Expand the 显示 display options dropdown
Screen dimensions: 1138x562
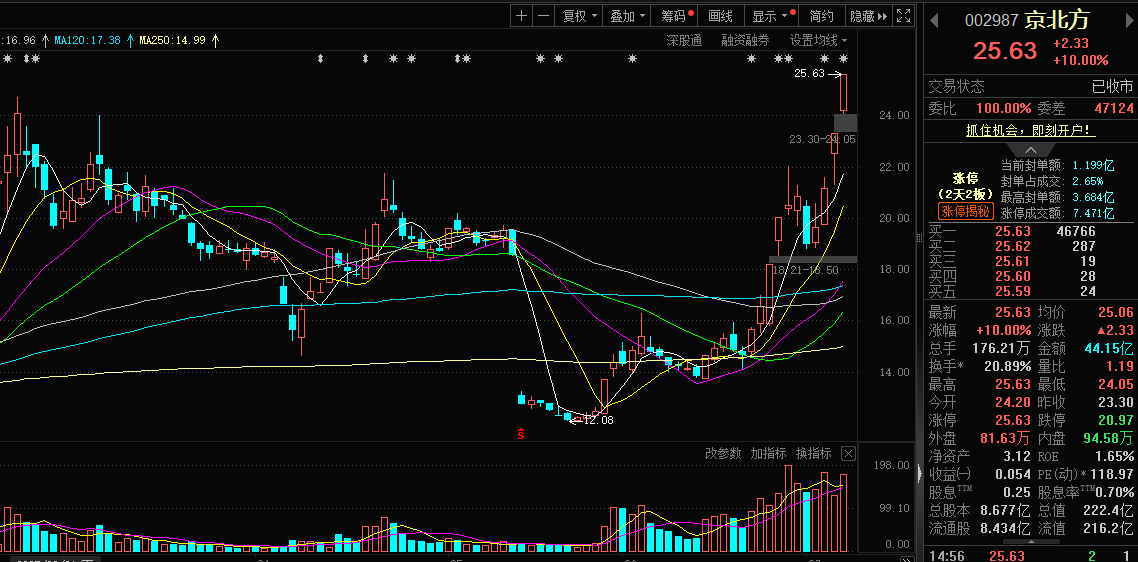[x=772, y=16]
